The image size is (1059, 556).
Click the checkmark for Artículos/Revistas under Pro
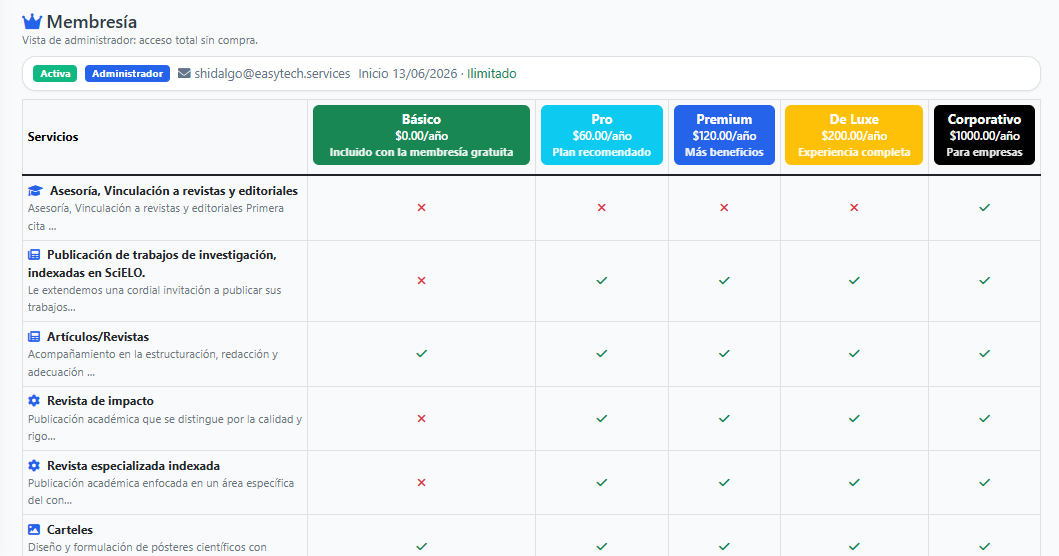[x=602, y=353]
